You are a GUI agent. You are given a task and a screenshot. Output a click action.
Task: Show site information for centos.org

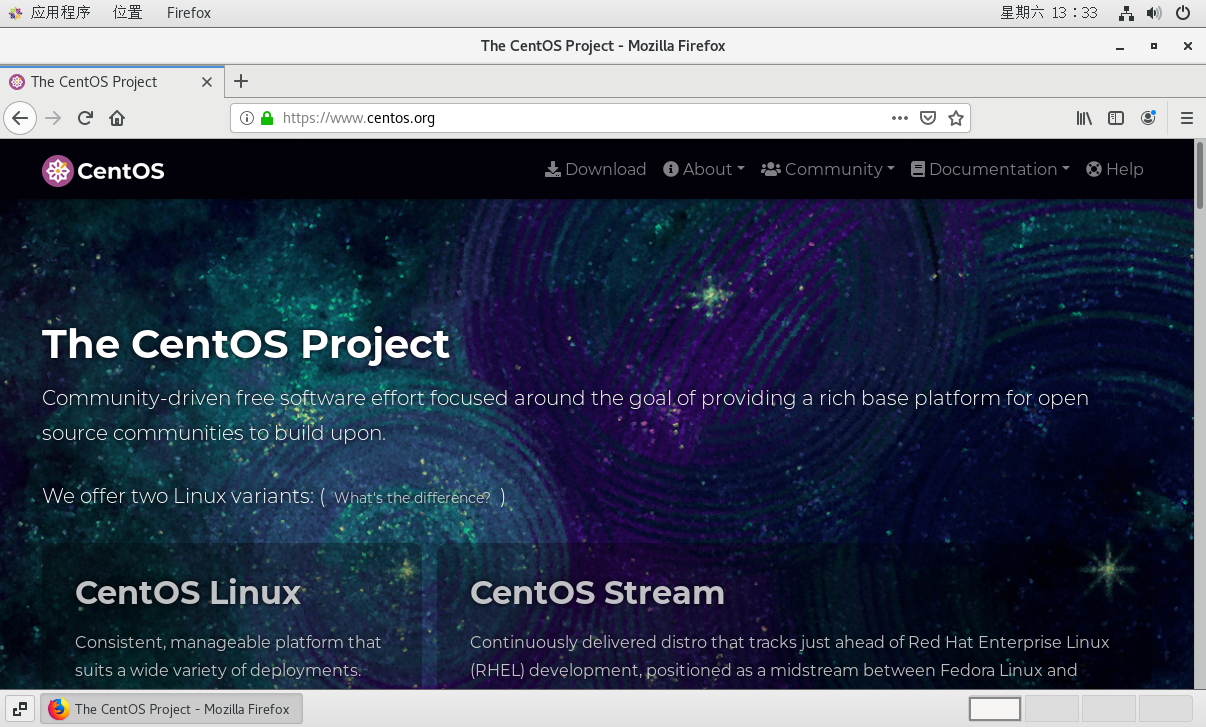coord(247,118)
